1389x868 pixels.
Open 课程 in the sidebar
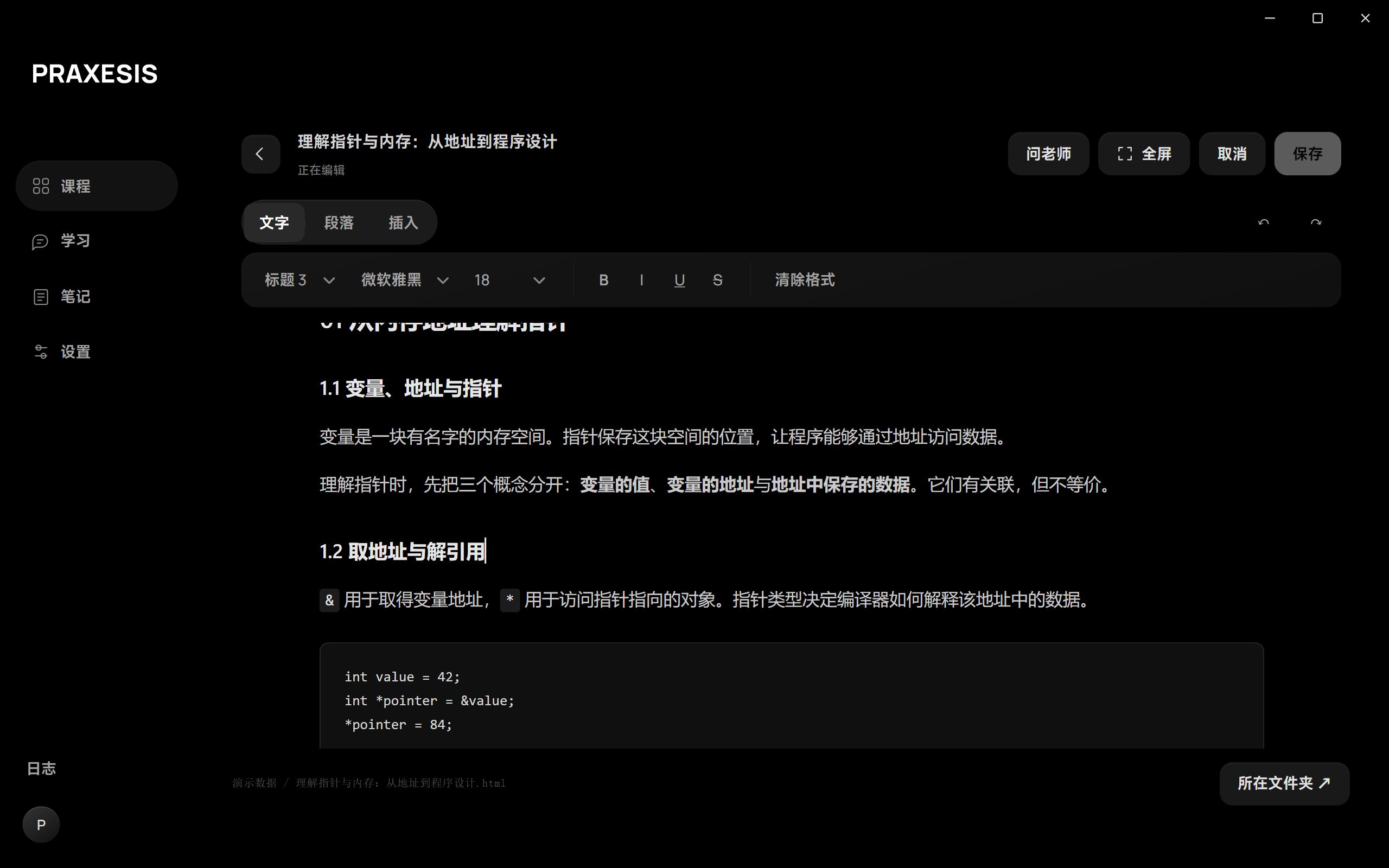pyautogui.click(x=97, y=186)
